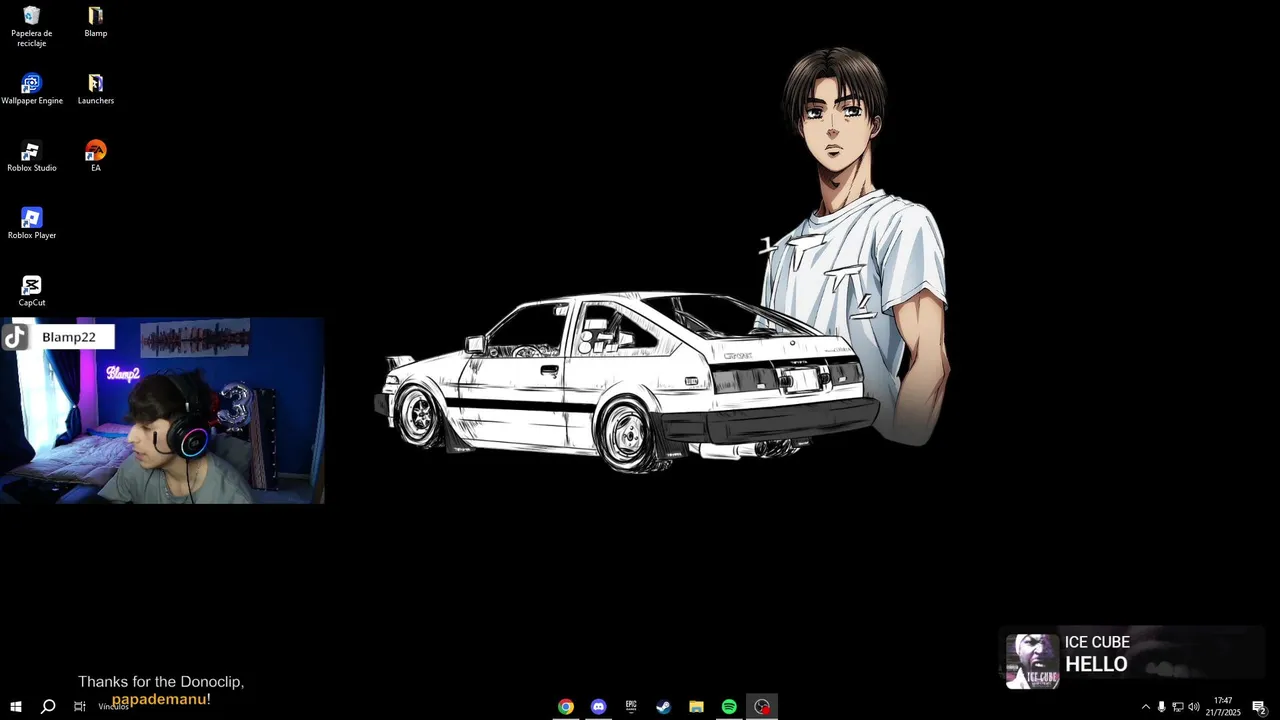
Task: Click the Blamp22 TikTok username label
Action: 69,337
